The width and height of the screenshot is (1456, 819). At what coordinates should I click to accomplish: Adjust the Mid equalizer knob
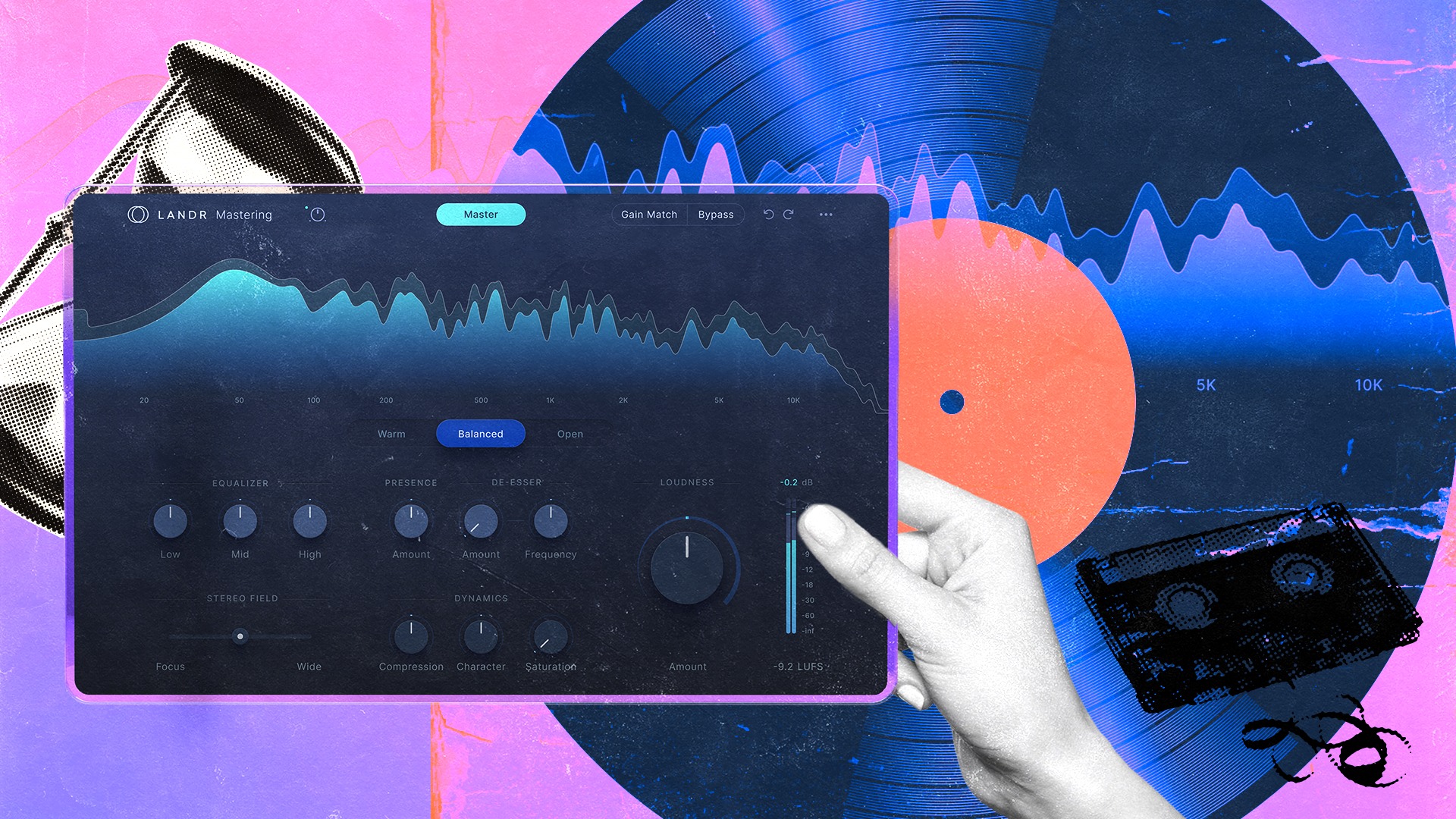point(238,520)
